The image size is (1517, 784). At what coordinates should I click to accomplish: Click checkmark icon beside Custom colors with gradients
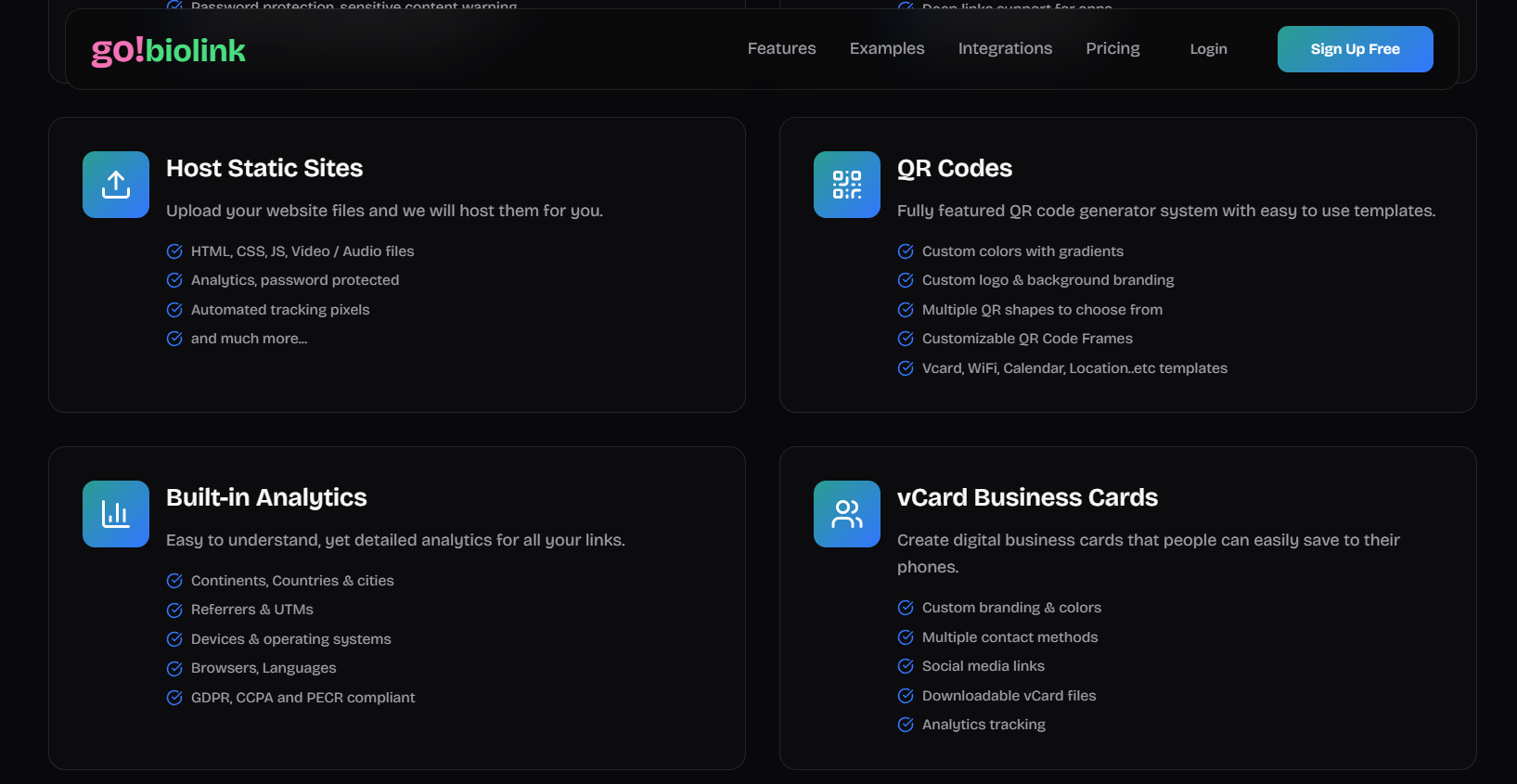click(x=906, y=251)
